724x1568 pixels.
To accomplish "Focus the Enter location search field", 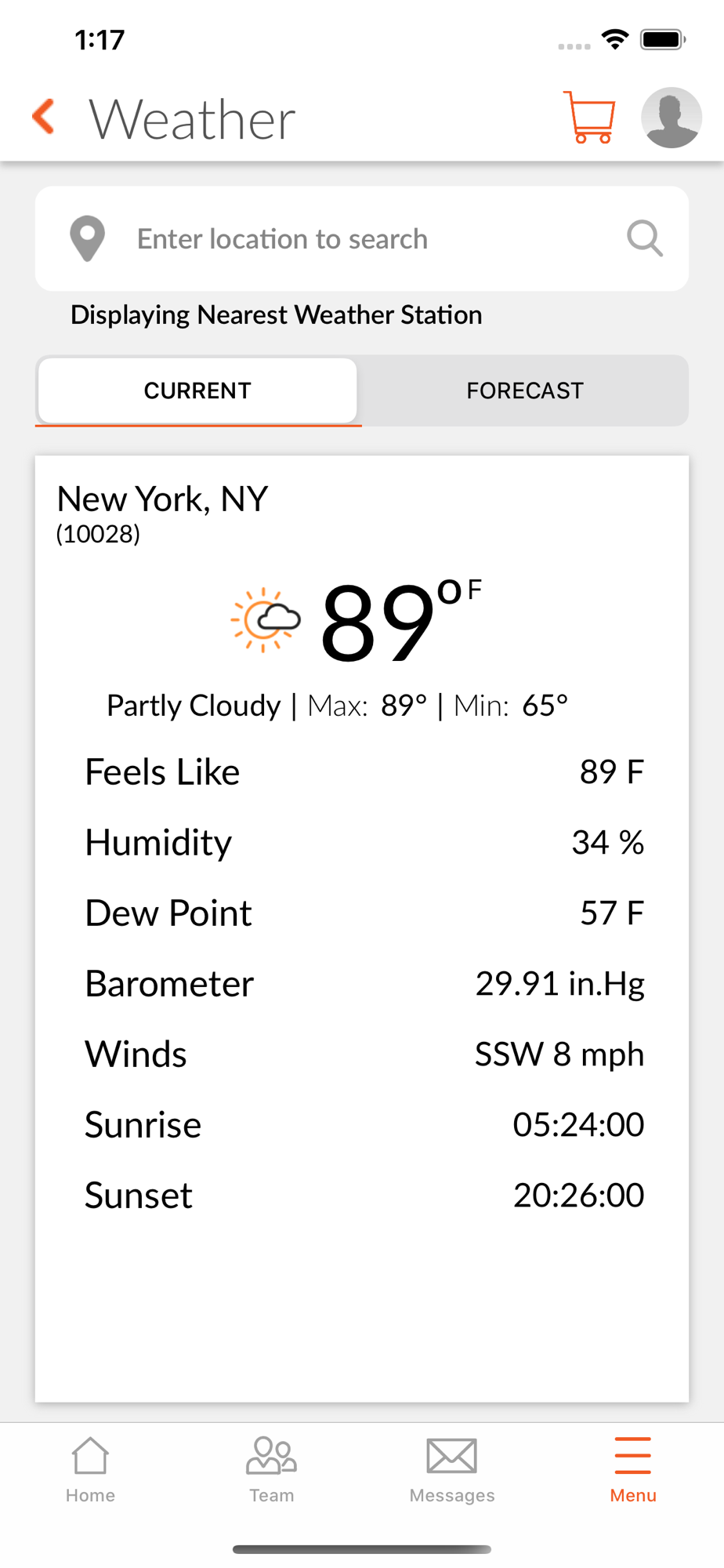I will (x=362, y=238).
